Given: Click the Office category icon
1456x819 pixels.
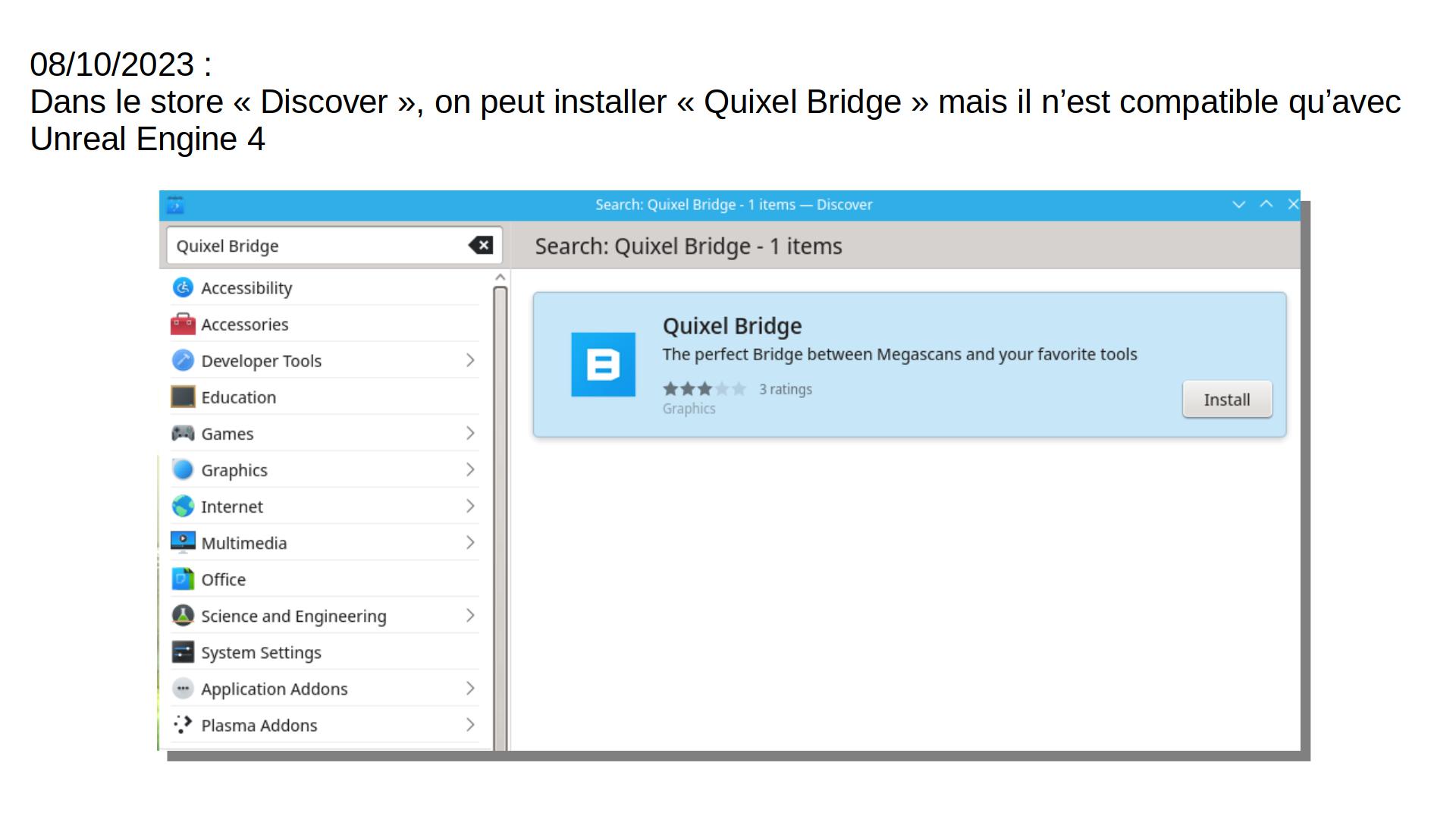Looking at the screenshot, I should (x=183, y=579).
